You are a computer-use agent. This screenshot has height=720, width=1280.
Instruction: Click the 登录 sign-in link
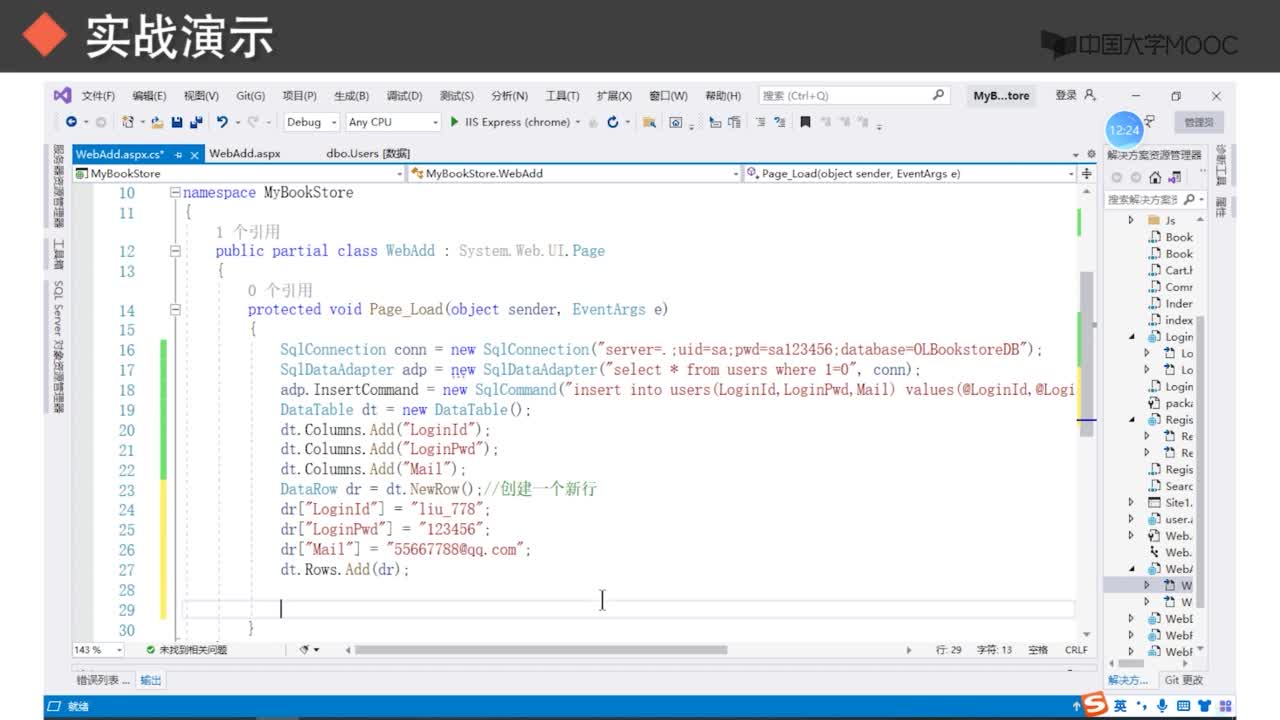click(1066, 95)
